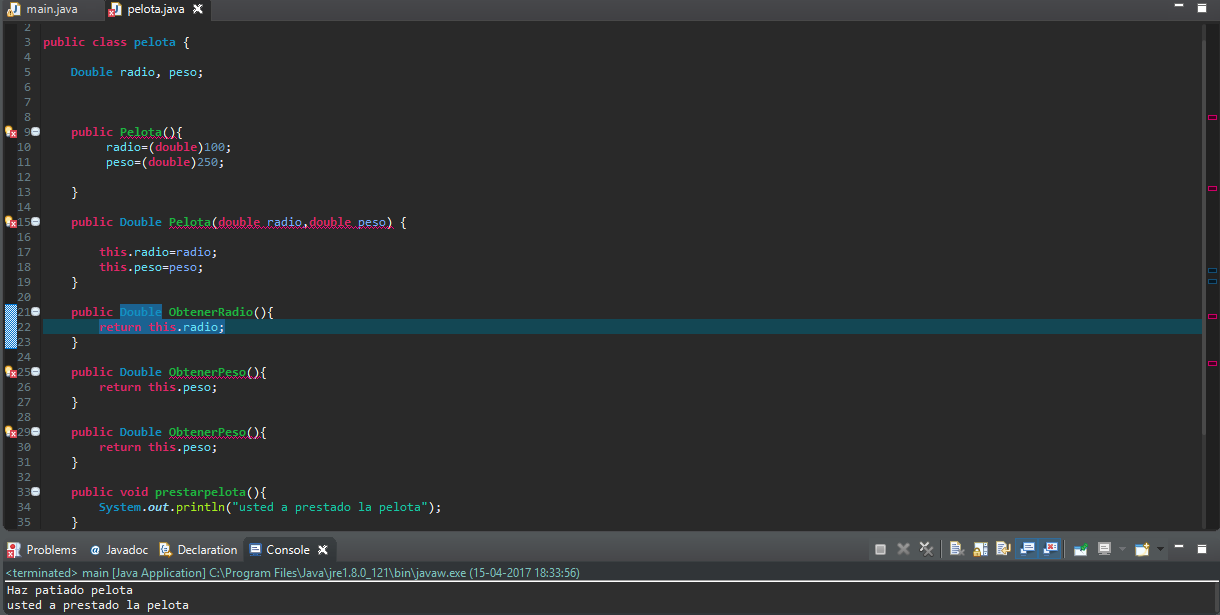
Task: Open the Declaration view tab
Action: (x=199, y=550)
